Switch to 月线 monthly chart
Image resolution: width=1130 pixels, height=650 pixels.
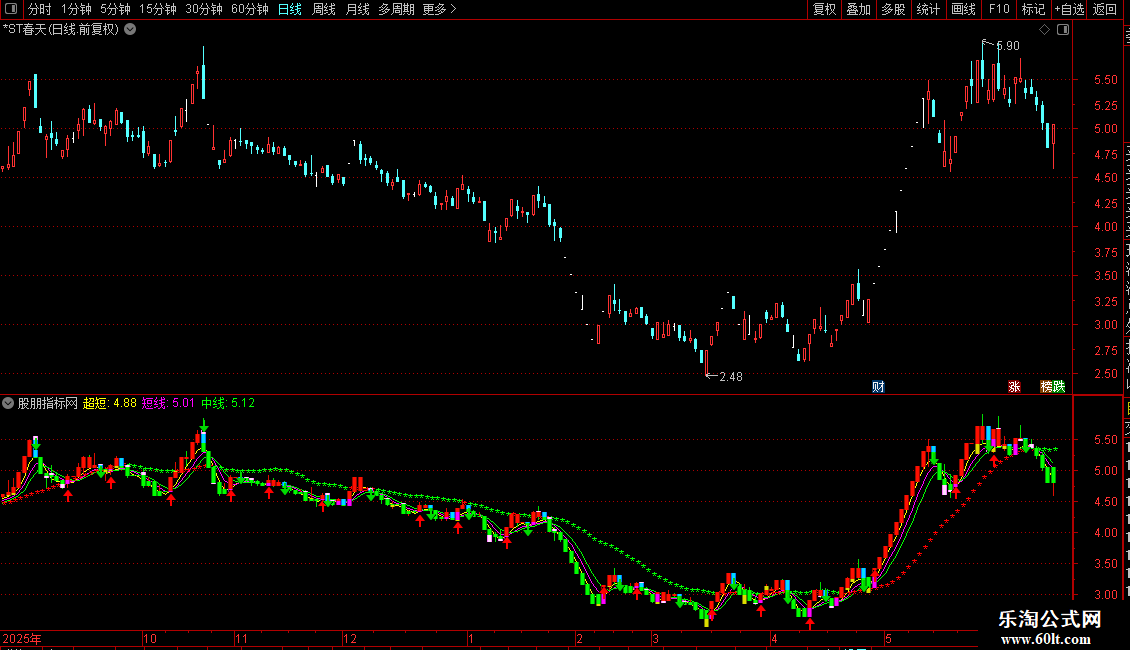pos(357,9)
